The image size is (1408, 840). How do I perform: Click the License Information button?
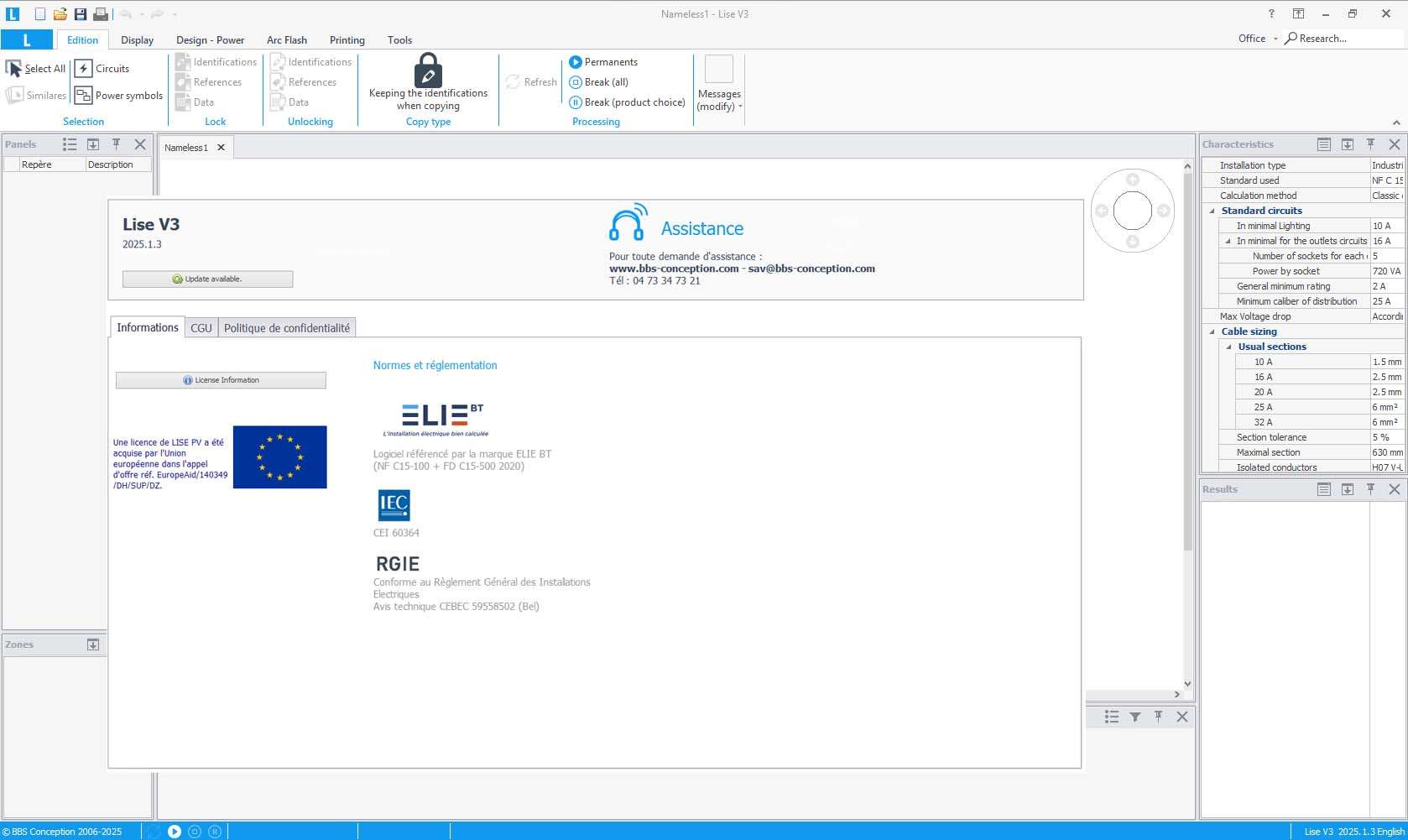(221, 380)
